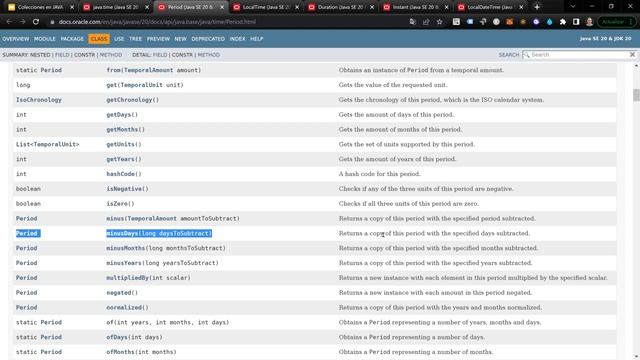Click the translate page icon in address bar
Image resolution: width=640 pixels, height=360 pixels.
click(413, 22)
